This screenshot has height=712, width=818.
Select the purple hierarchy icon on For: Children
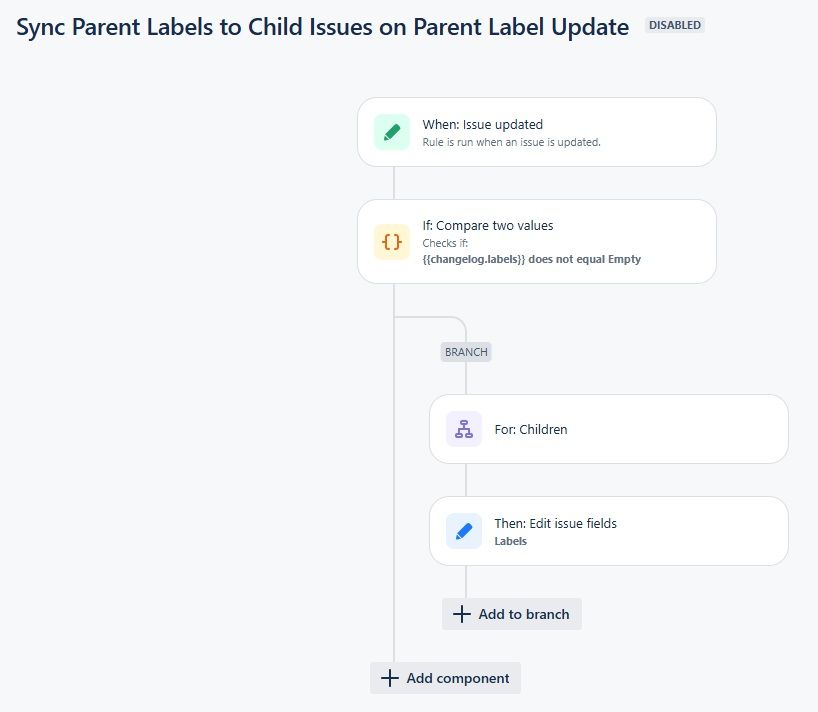[464, 428]
